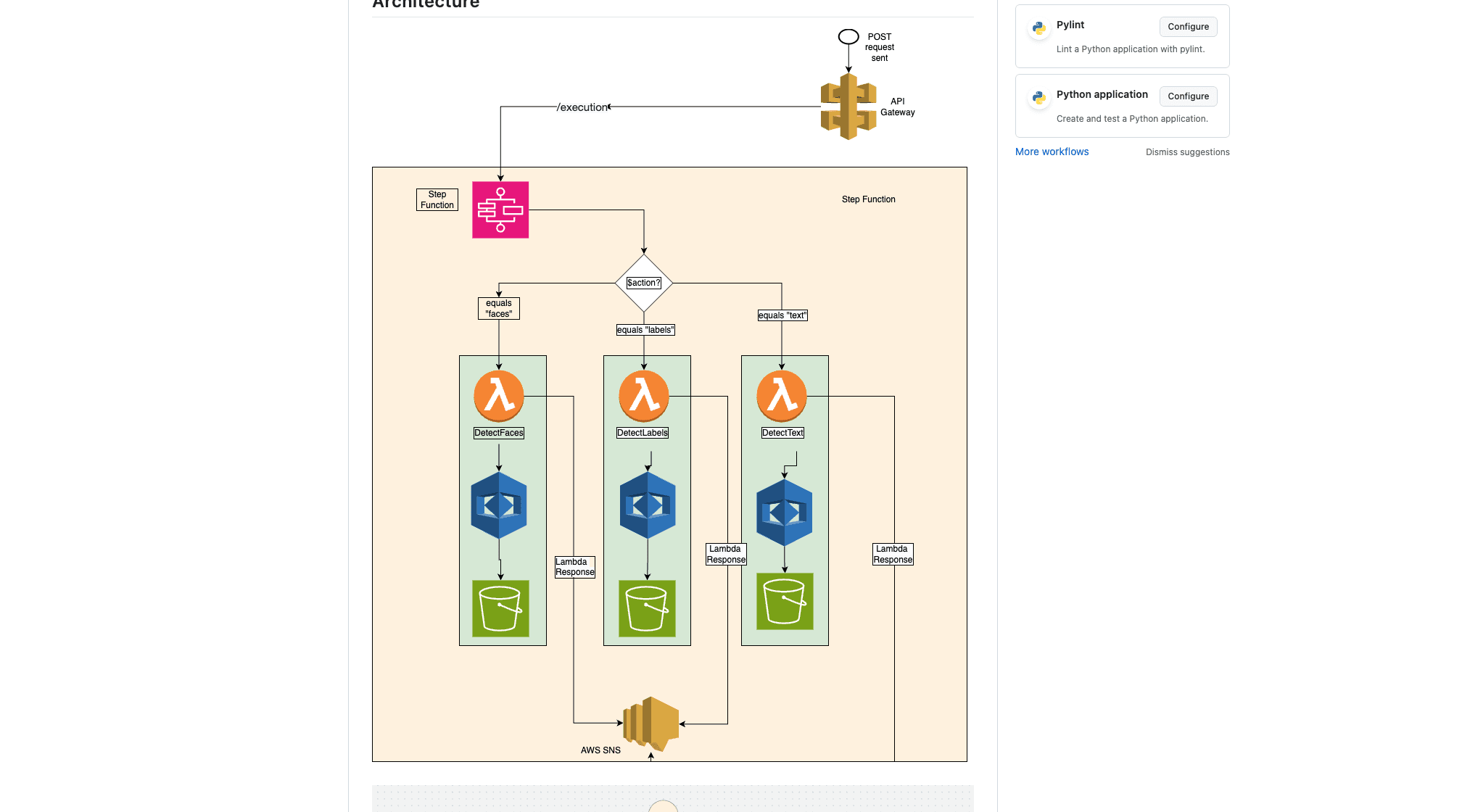Click the Rekognition icon under DetectFaces

point(499,505)
